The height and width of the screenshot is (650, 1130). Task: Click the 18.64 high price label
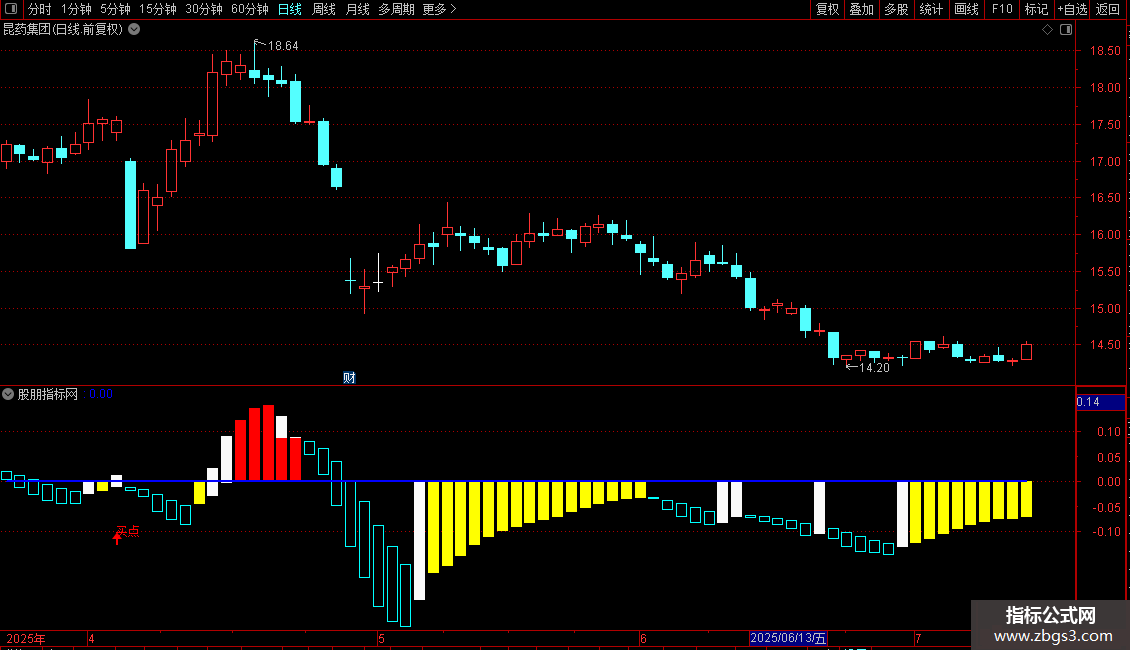[283, 46]
